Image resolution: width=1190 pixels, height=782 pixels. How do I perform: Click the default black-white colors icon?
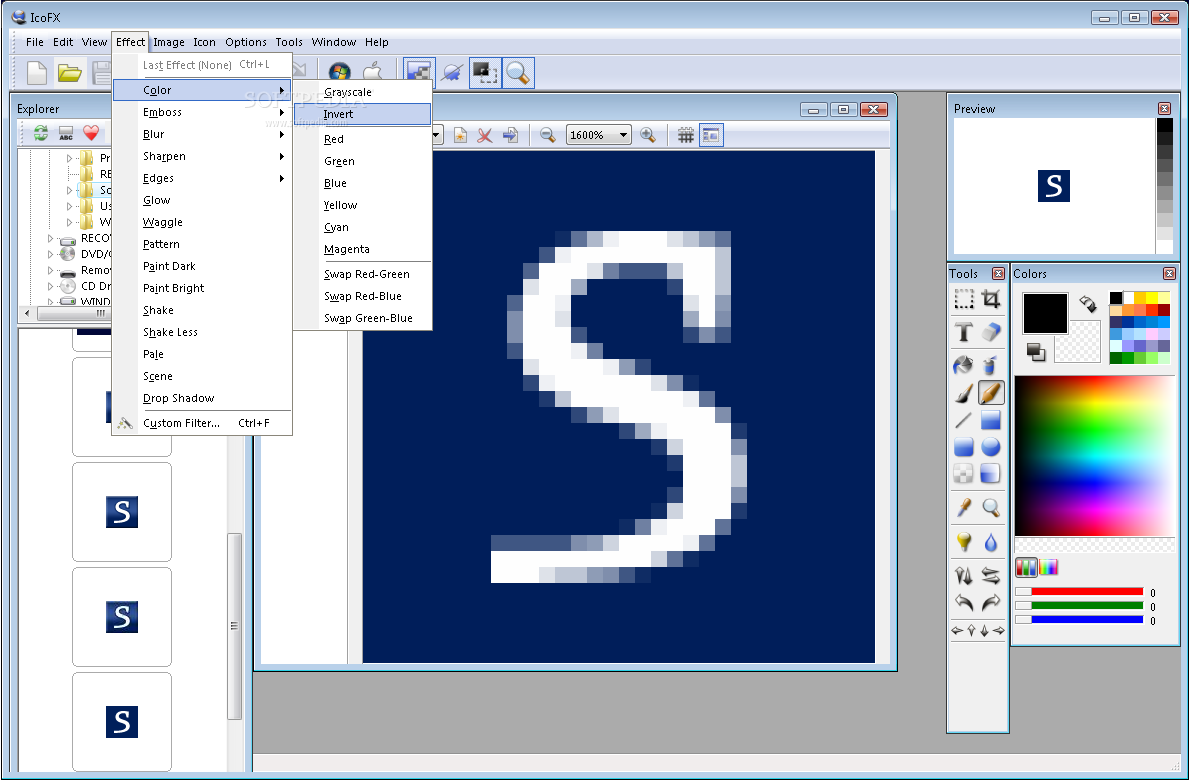click(x=1036, y=352)
